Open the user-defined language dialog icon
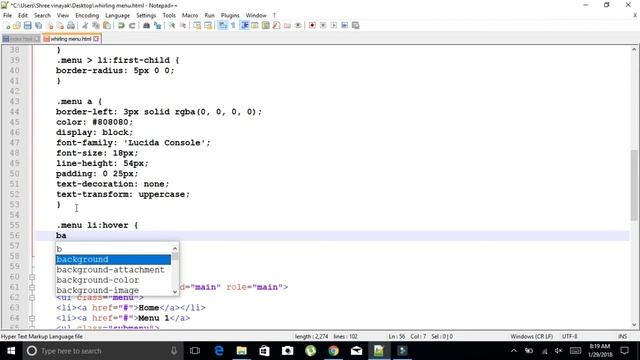Viewport: 640px width, 360px height. [255, 25]
